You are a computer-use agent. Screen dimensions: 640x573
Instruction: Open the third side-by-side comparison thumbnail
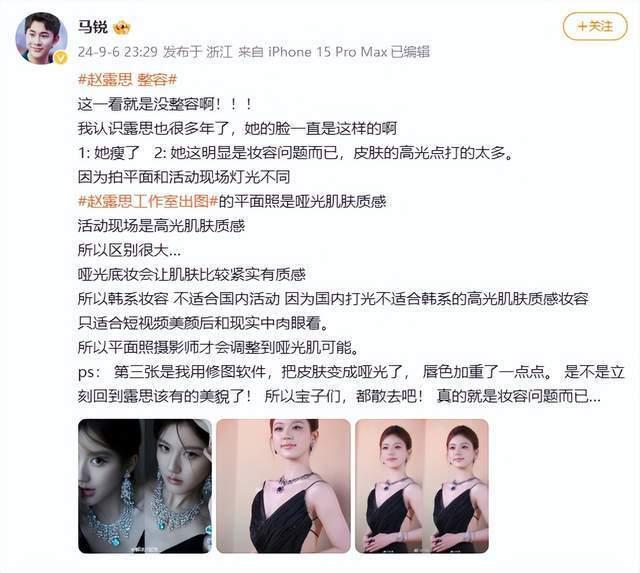[422, 486]
